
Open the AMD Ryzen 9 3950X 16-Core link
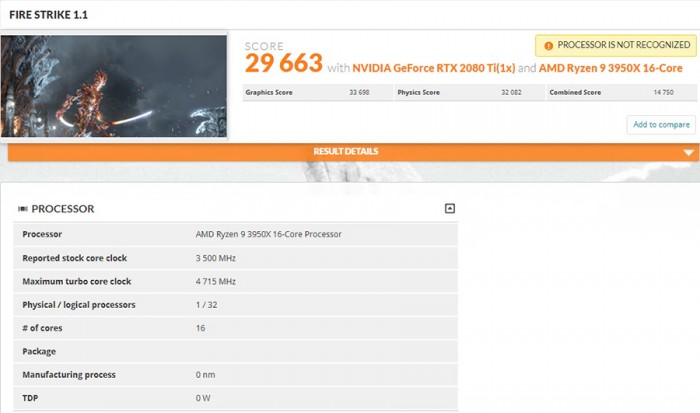click(x=610, y=68)
